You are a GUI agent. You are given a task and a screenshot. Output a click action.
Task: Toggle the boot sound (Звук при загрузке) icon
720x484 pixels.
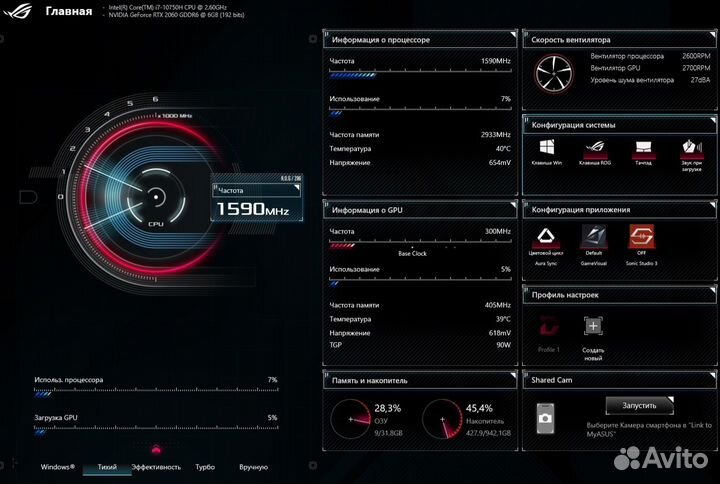click(692, 147)
